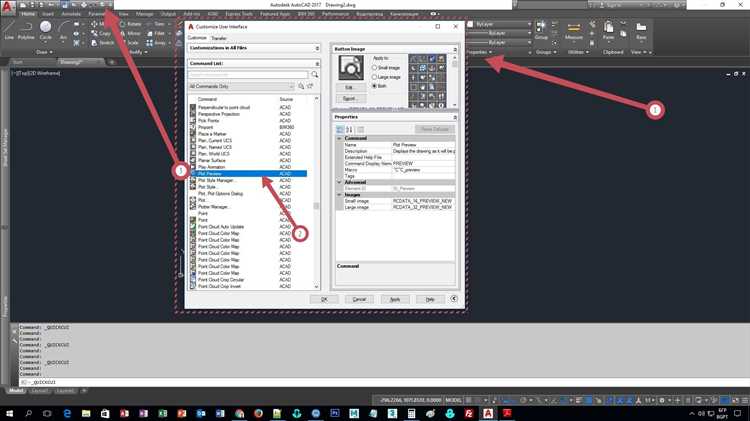
Task: Open File Explorer from the taskbar
Action: click(x=86, y=413)
